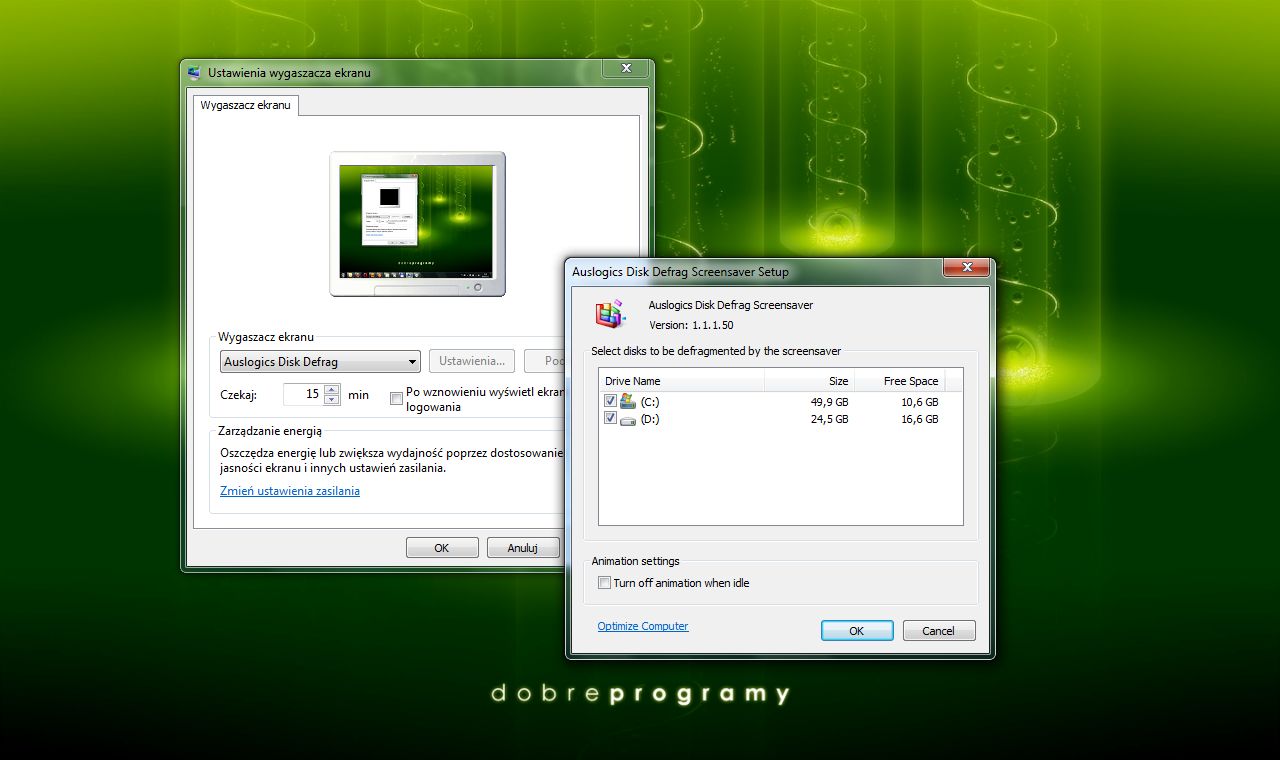Select the Wygaszacz ekranu tab
1280x760 pixels.
[245, 105]
